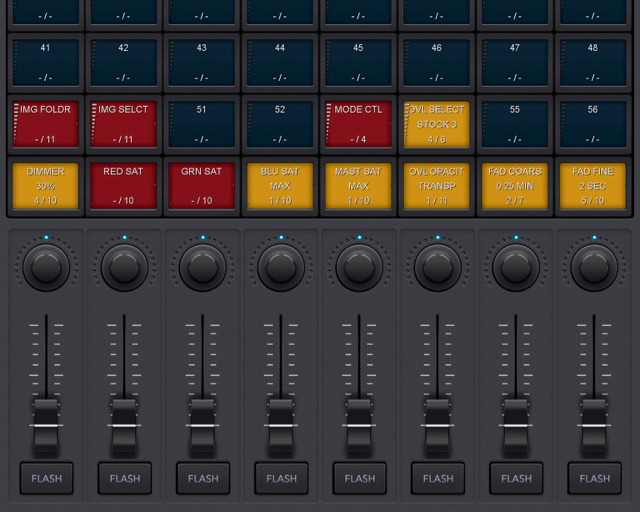Click empty cell 46
640x512 pixels.
436,62
